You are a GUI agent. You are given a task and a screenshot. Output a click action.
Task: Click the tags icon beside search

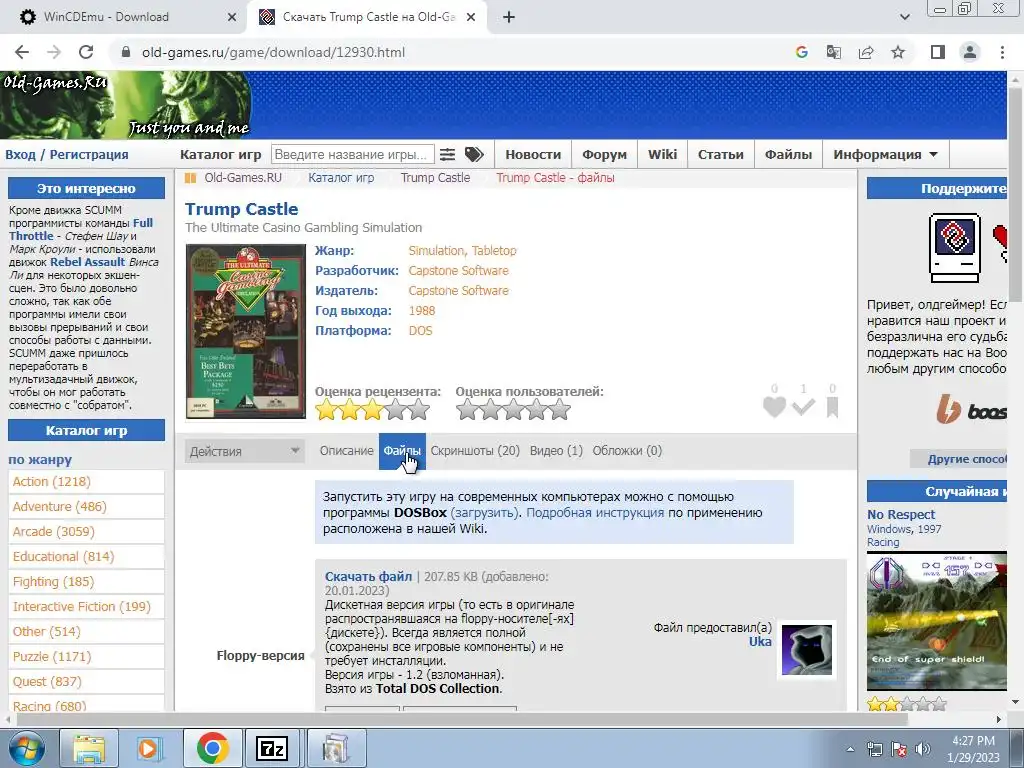click(474, 155)
